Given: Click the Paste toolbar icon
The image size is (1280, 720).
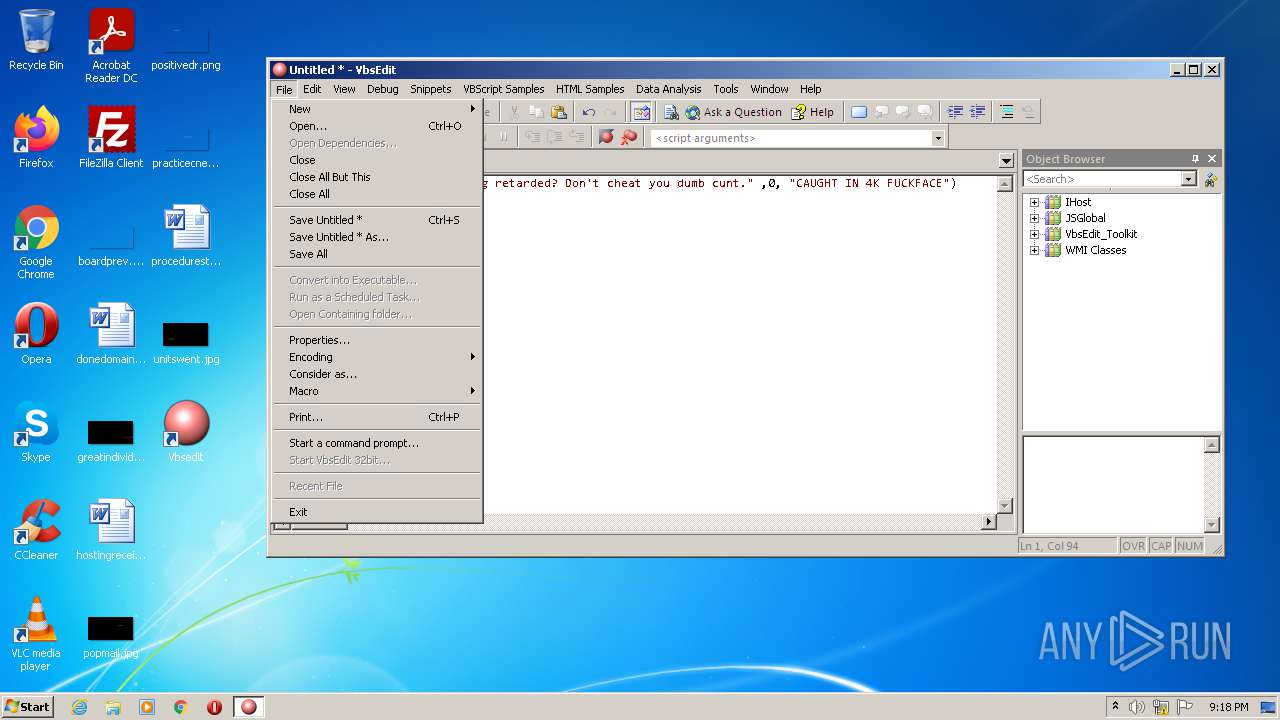Looking at the screenshot, I should tap(559, 112).
